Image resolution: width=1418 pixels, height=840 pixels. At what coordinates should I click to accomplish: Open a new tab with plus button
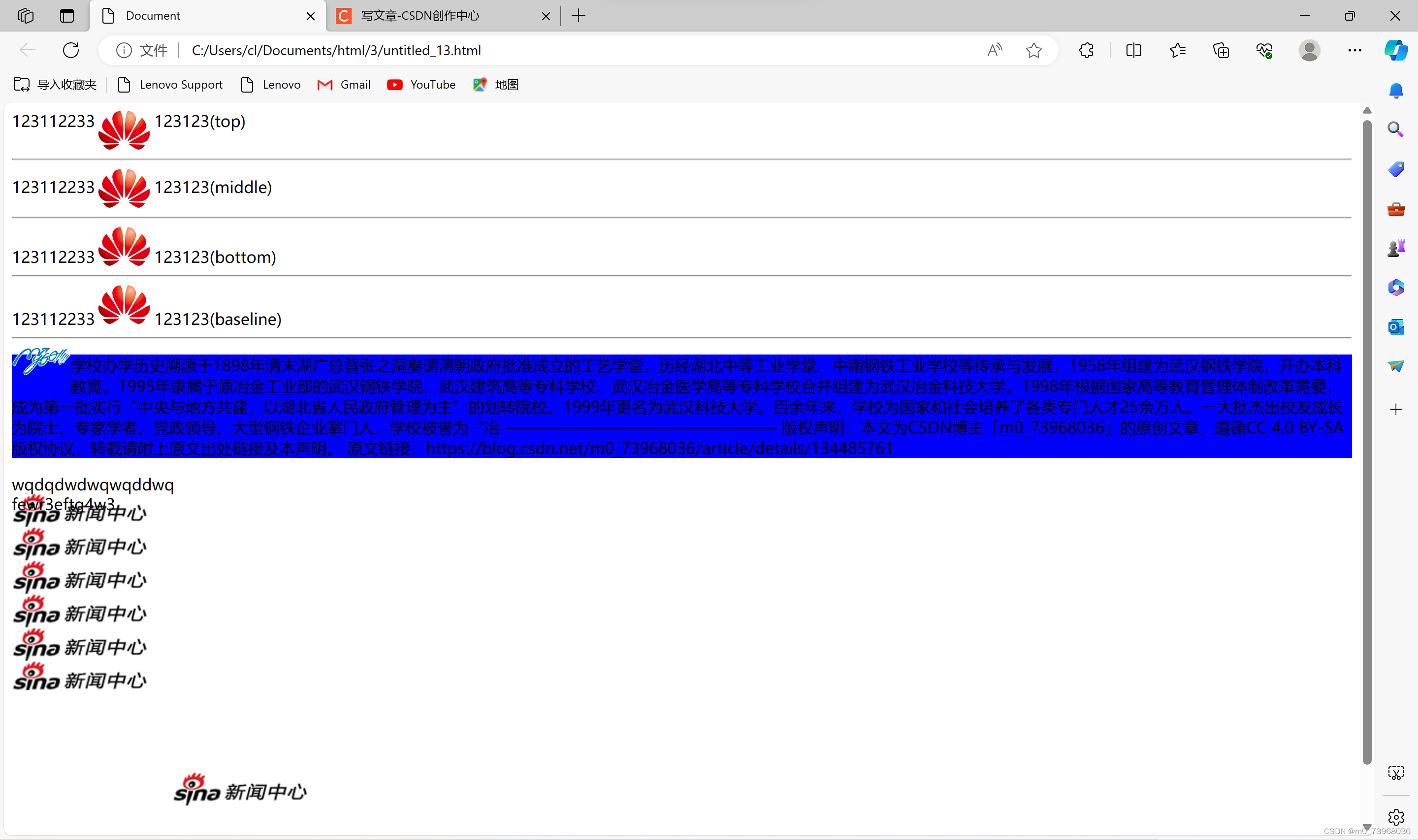coord(579,16)
